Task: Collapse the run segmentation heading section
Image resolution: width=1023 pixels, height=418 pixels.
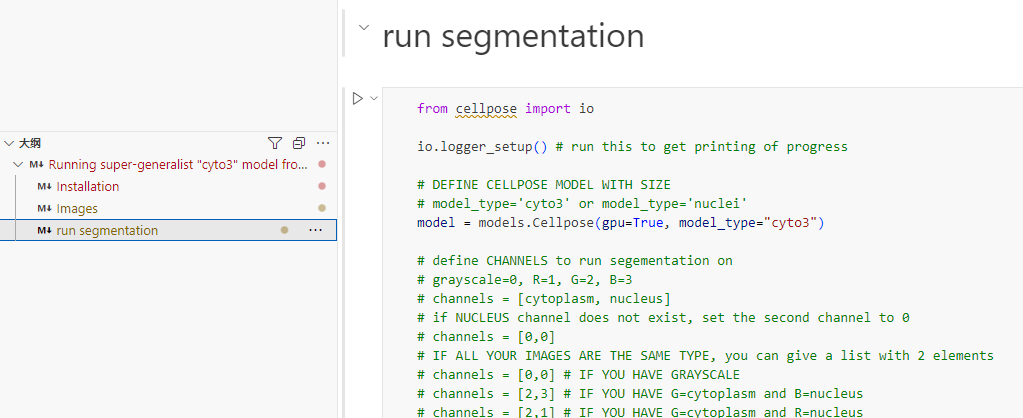Action: [x=364, y=27]
